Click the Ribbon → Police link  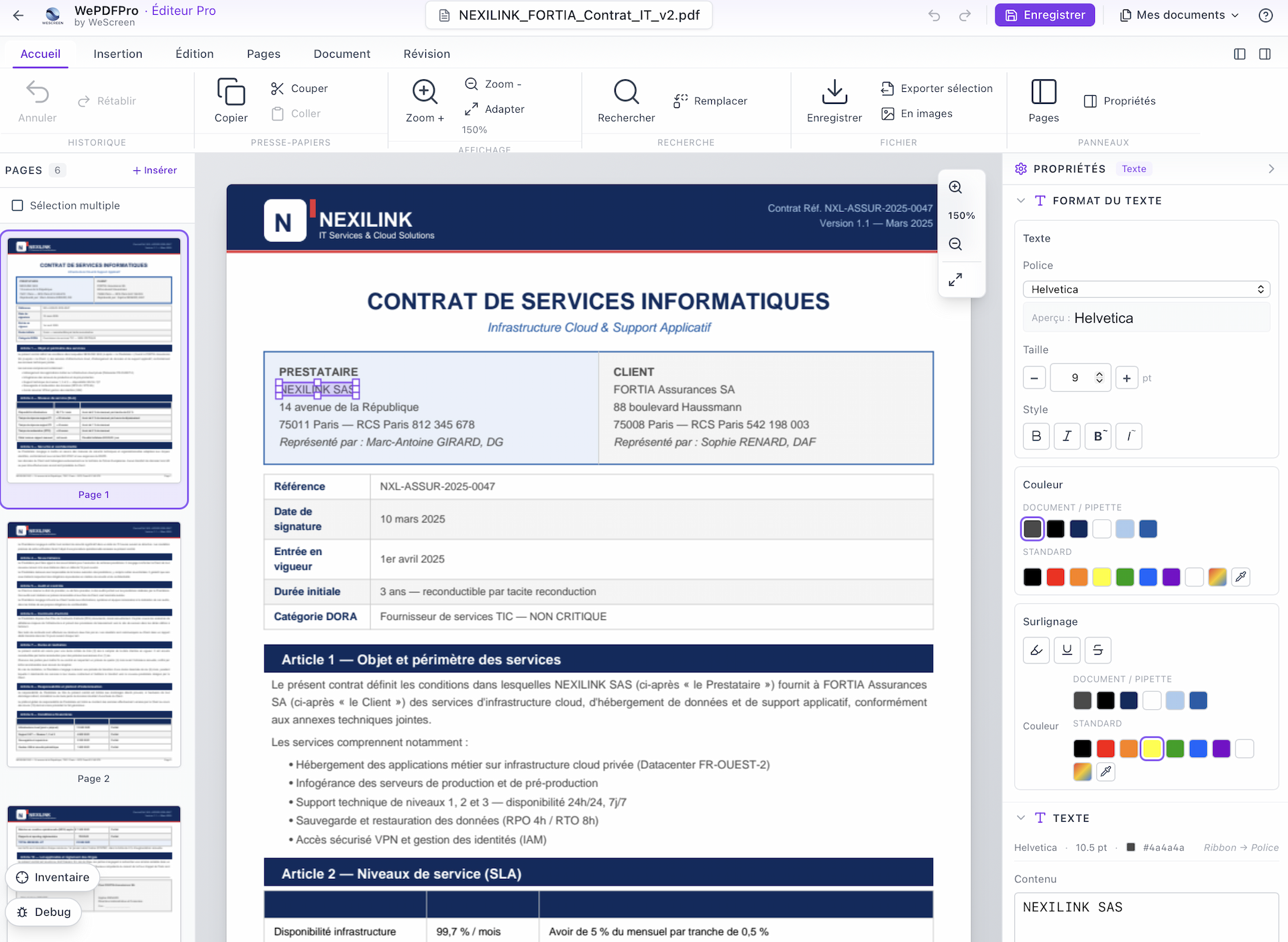pos(1241,847)
